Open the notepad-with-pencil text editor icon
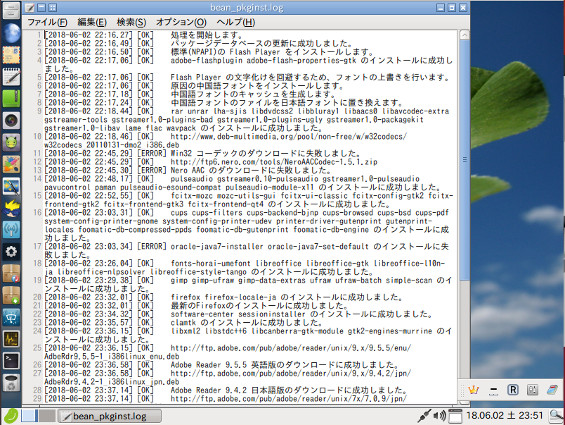This screenshot has height=425, width=565. coord(12,77)
